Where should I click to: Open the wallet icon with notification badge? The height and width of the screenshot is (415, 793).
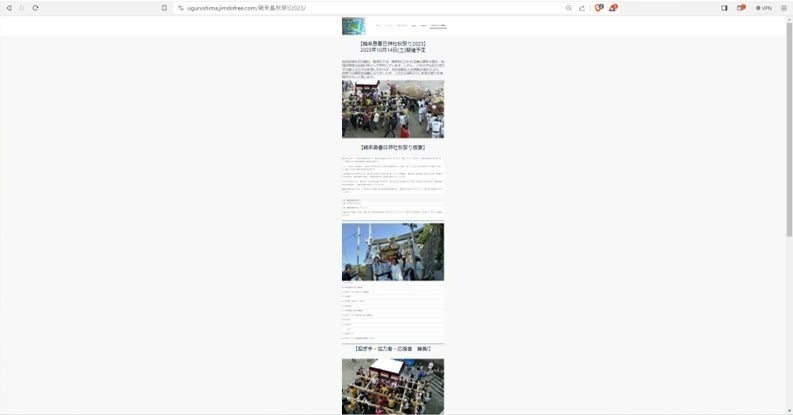pos(741,7)
